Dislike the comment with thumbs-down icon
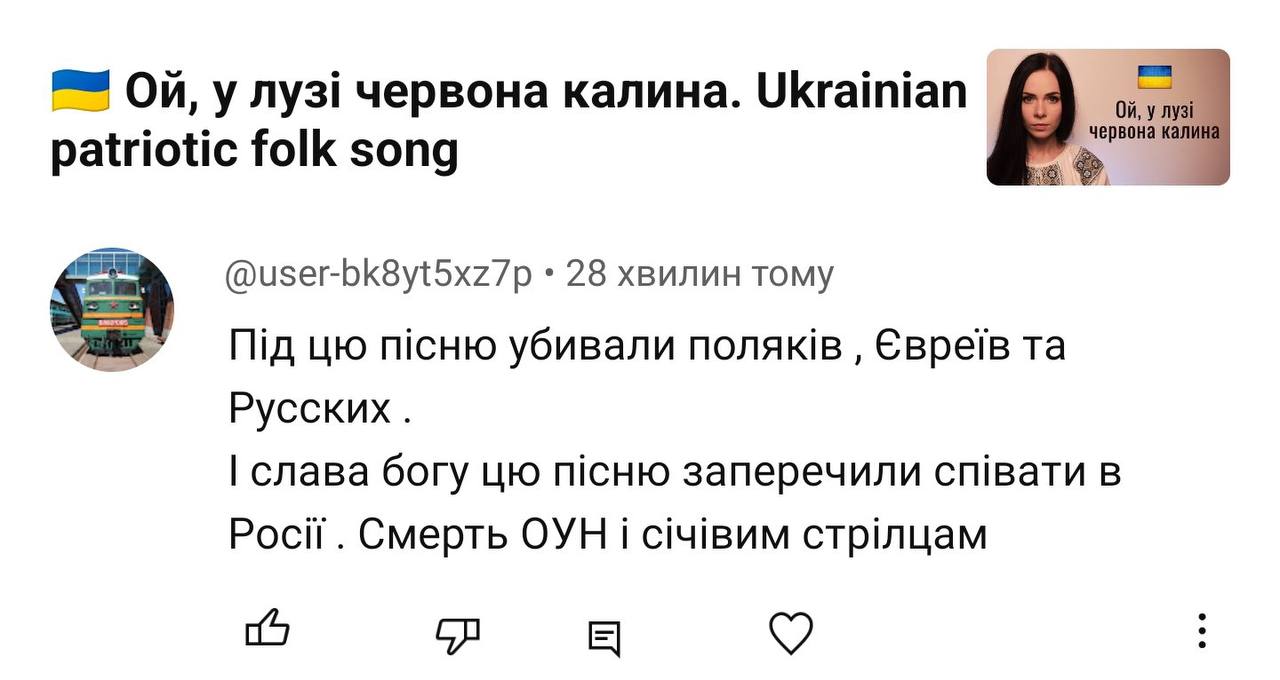This screenshot has width=1280, height=680. (x=458, y=632)
